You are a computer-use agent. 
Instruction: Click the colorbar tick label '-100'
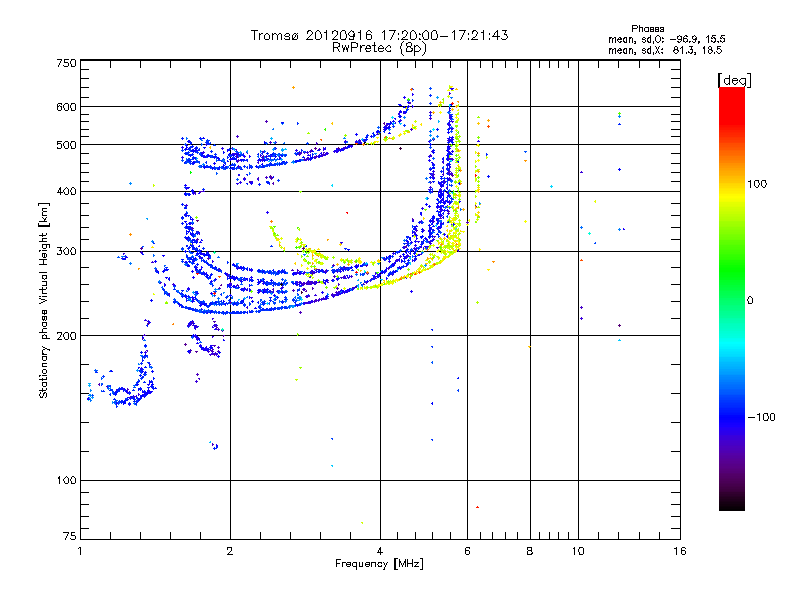(x=761, y=417)
